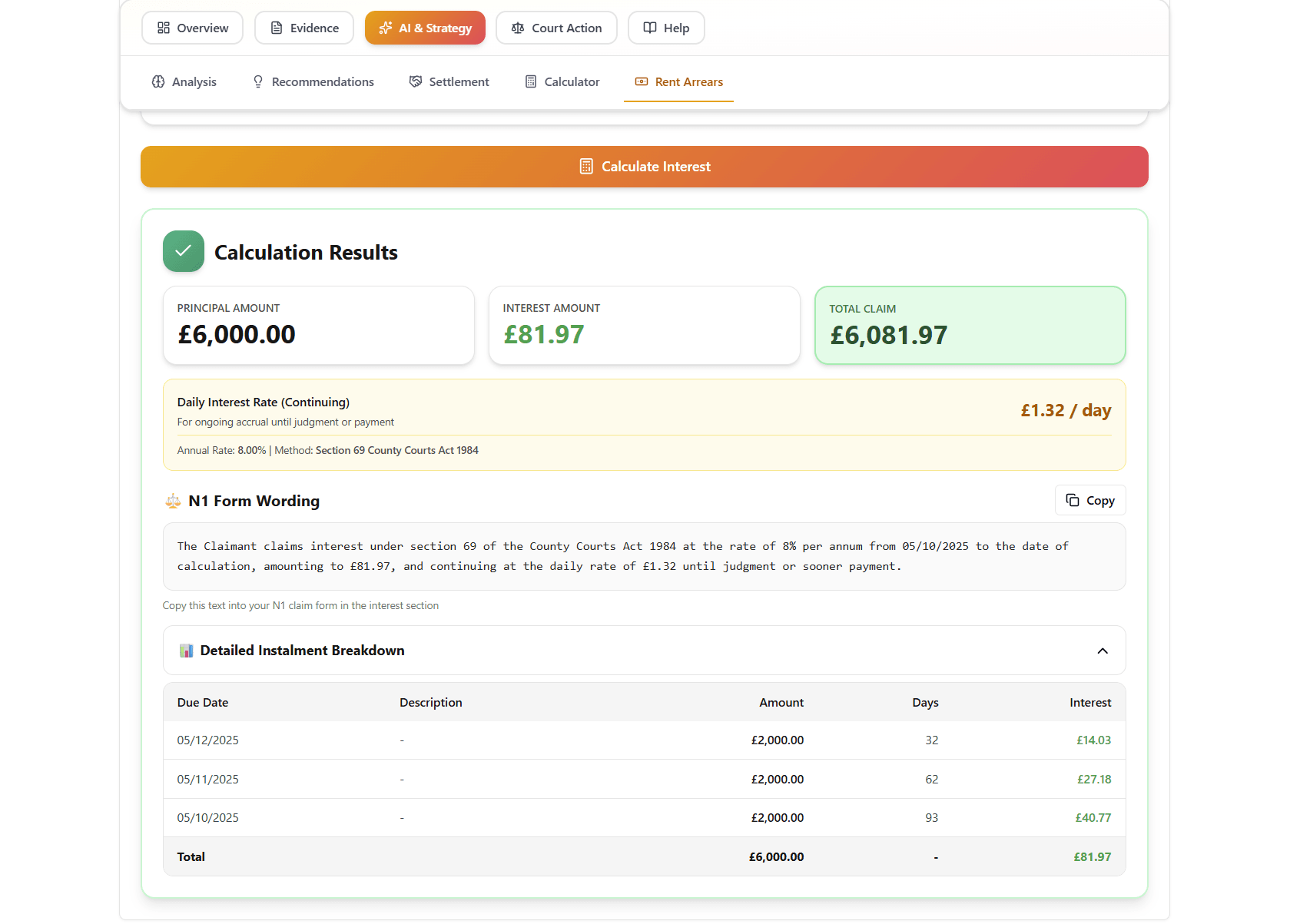This screenshot has height=924, width=1290.
Task: Select the AI & Strategy sparkle icon
Action: [385, 28]
